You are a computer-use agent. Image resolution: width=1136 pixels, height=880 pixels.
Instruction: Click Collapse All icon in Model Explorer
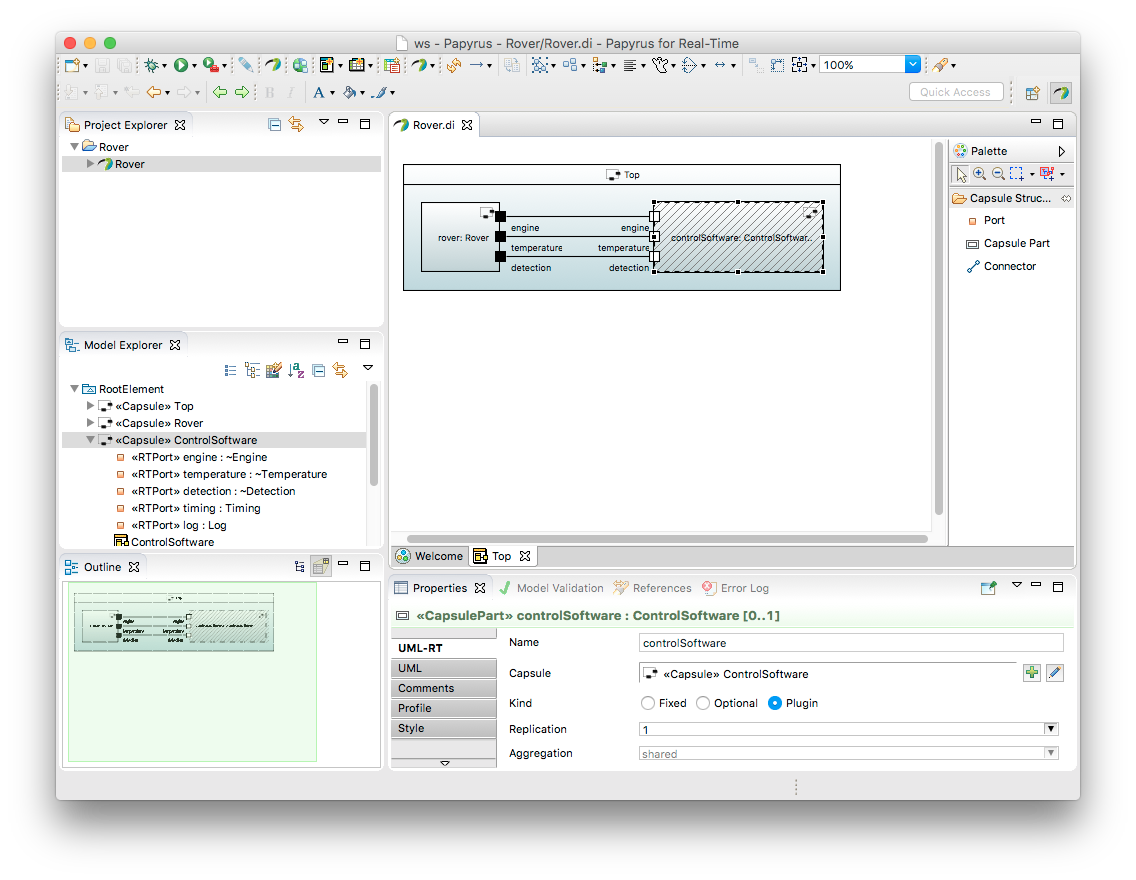[319, 371]
